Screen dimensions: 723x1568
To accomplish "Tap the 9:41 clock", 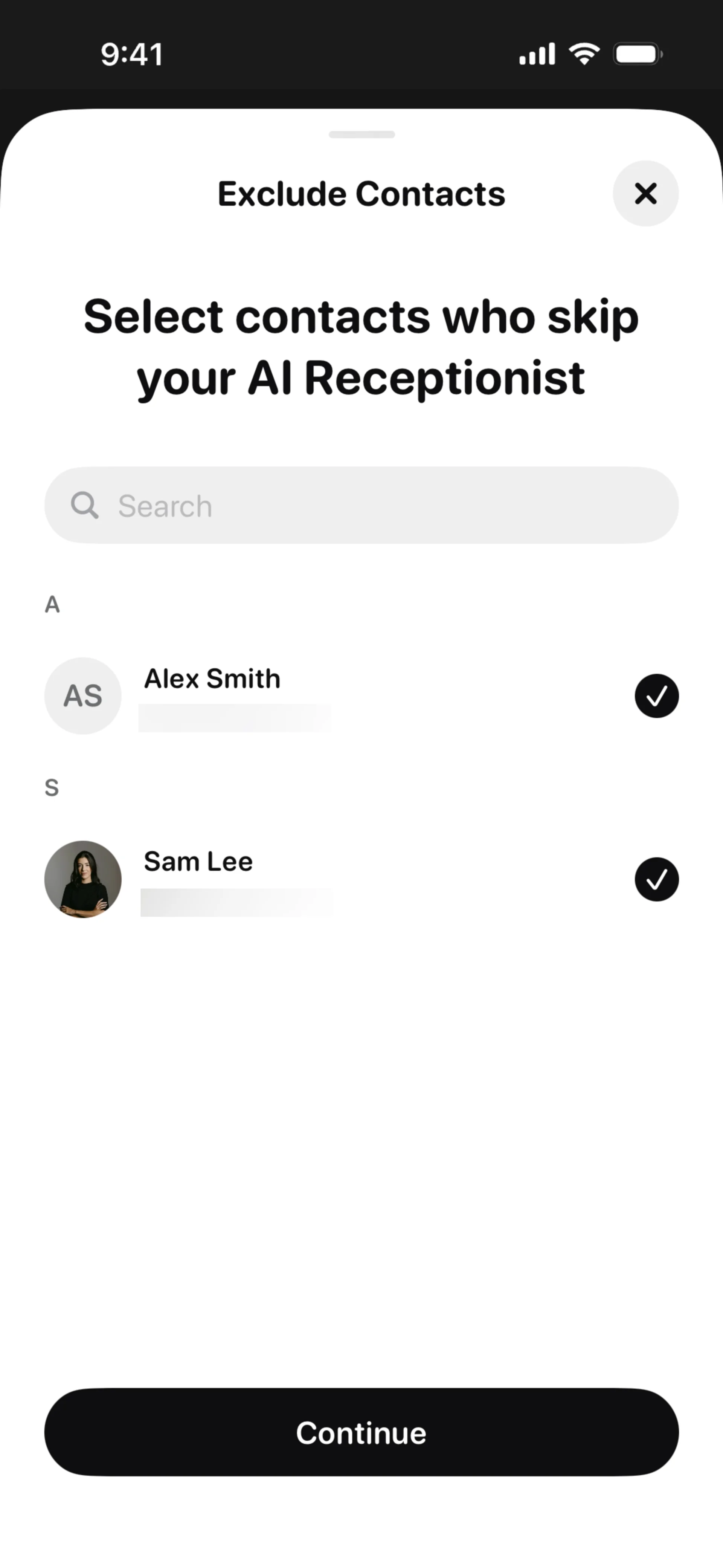I will [x=131, y=54].
